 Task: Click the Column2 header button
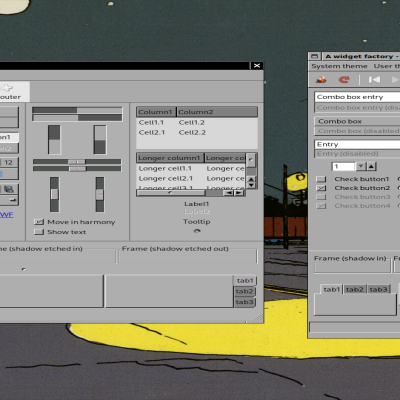(217, 112)
